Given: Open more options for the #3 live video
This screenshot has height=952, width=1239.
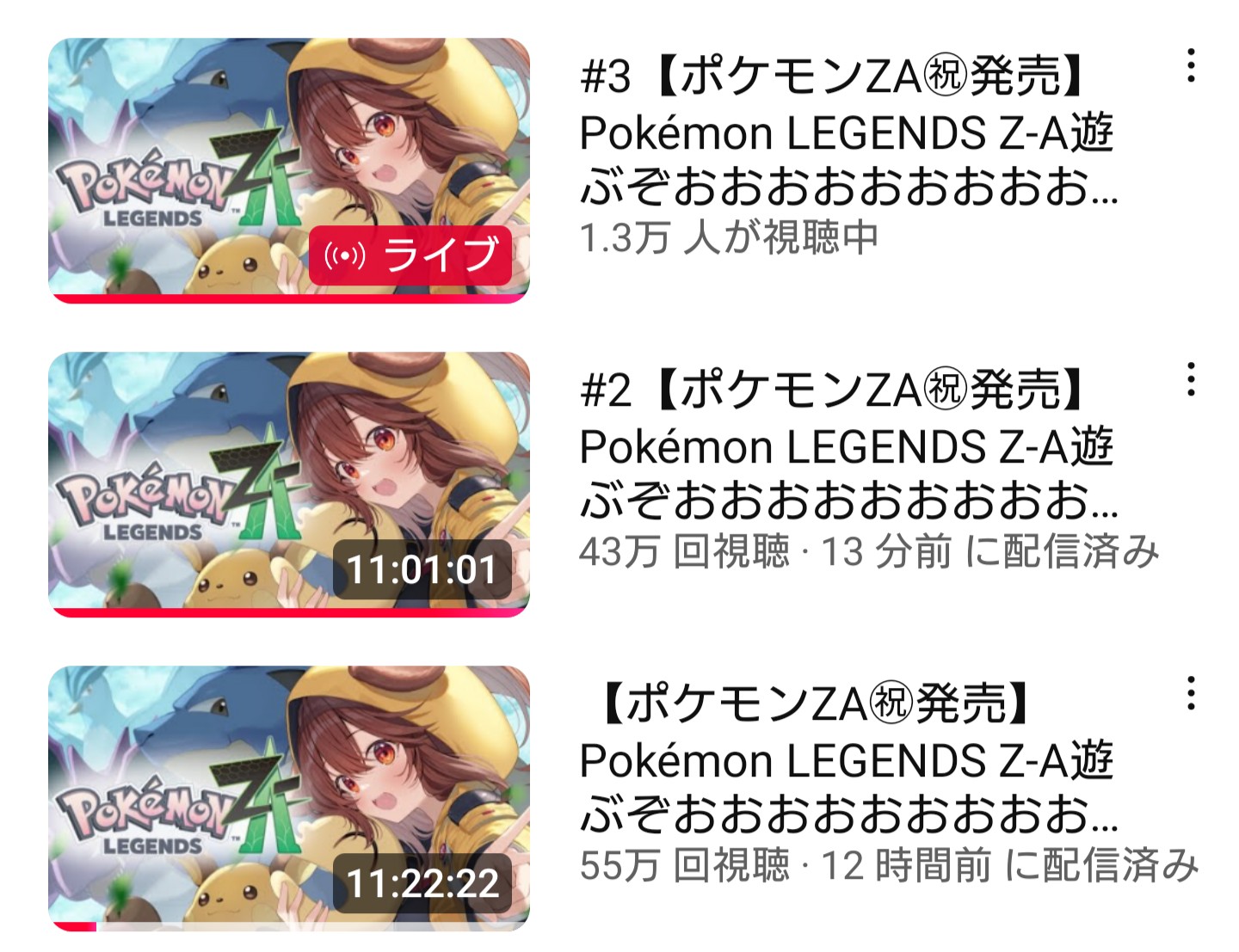Looking at the screenshot, I should coord(1191,66).
